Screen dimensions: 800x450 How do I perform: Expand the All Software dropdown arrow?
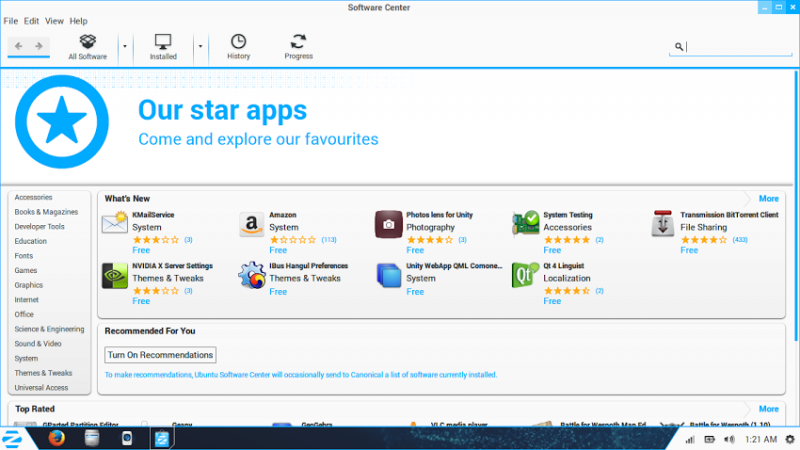coord(124,46)
